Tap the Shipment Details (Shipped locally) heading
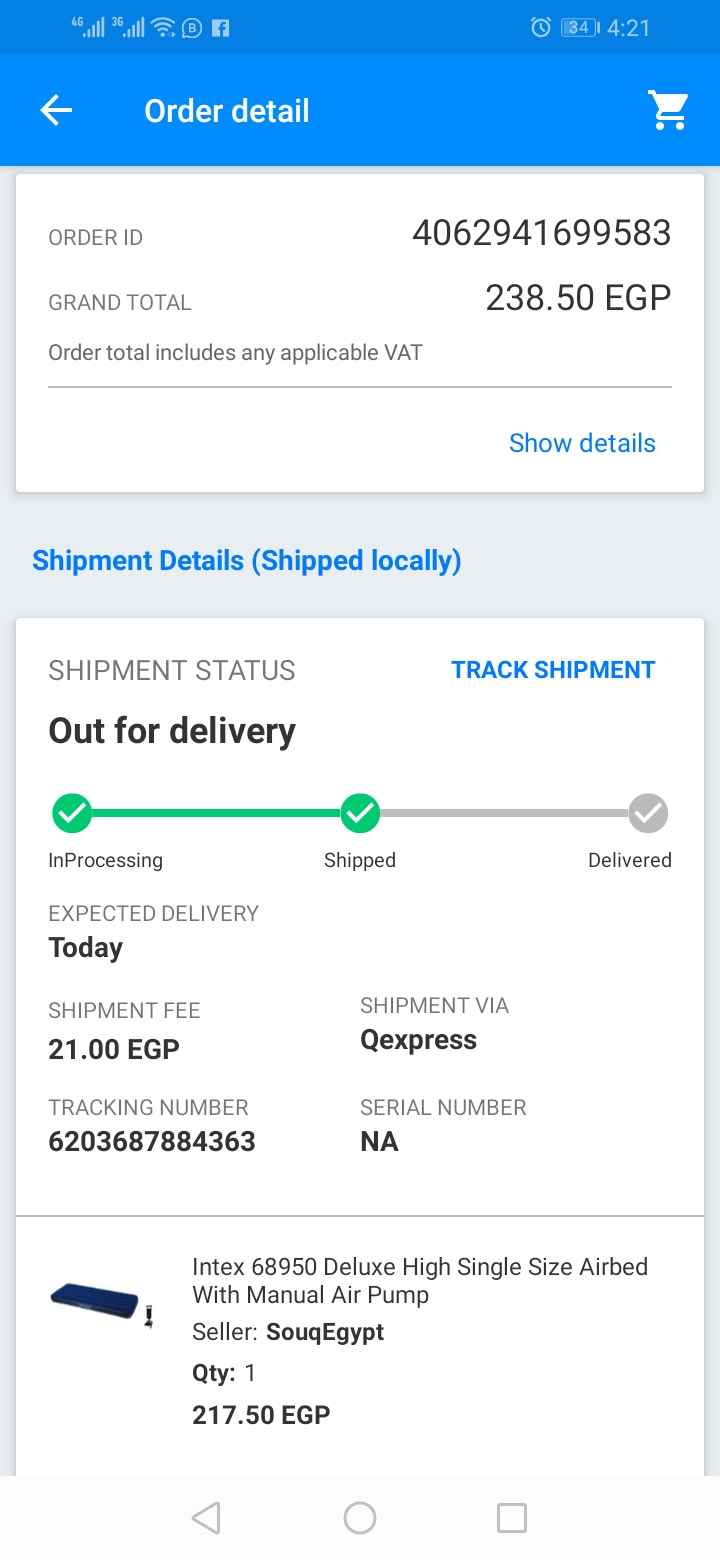The height and width of the screenshot is (1560, 720). pos(247,561)
